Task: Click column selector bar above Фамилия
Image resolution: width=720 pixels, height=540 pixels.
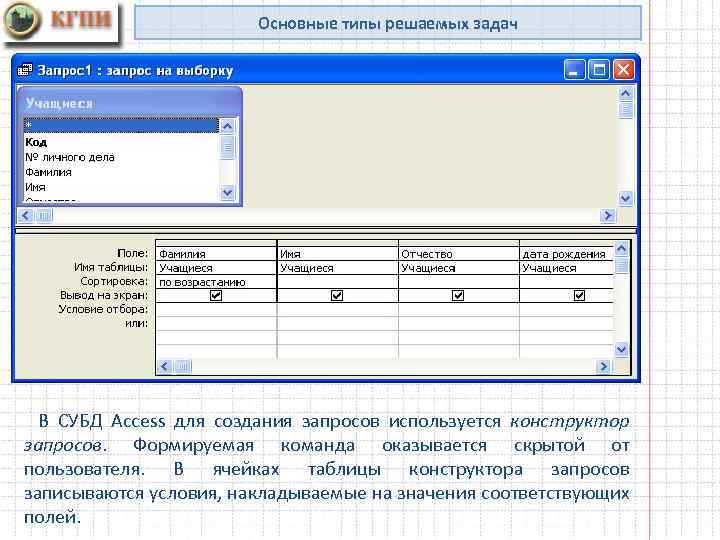Action: 216,243
